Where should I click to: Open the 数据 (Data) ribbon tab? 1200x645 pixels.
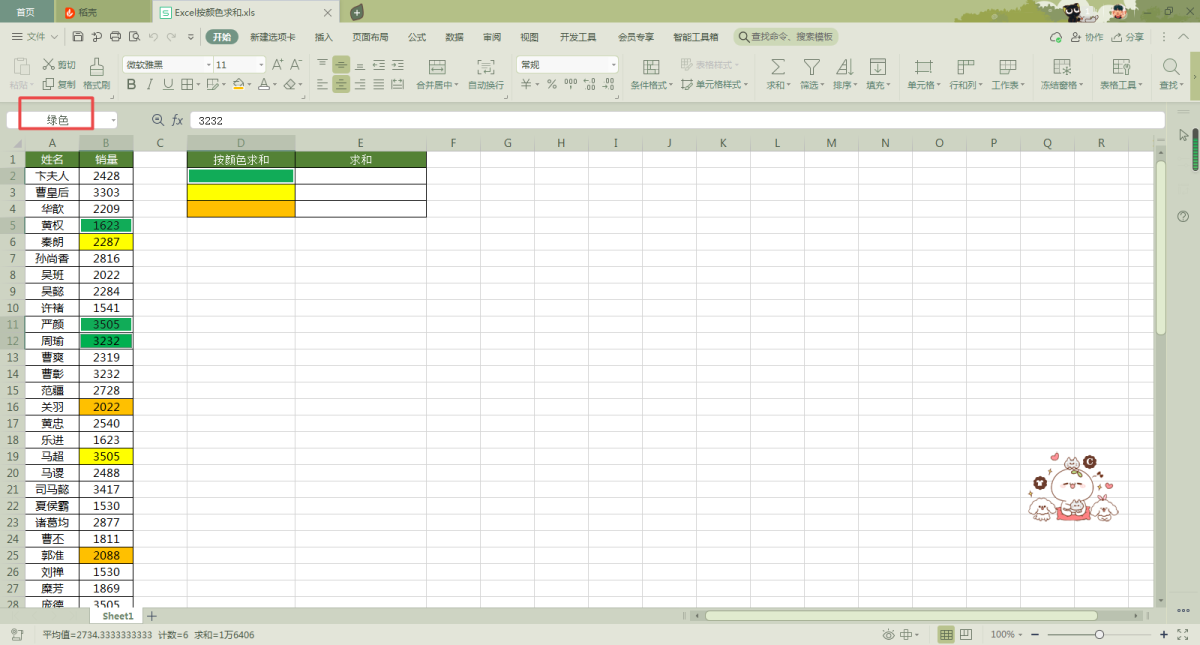coord(454,37)
